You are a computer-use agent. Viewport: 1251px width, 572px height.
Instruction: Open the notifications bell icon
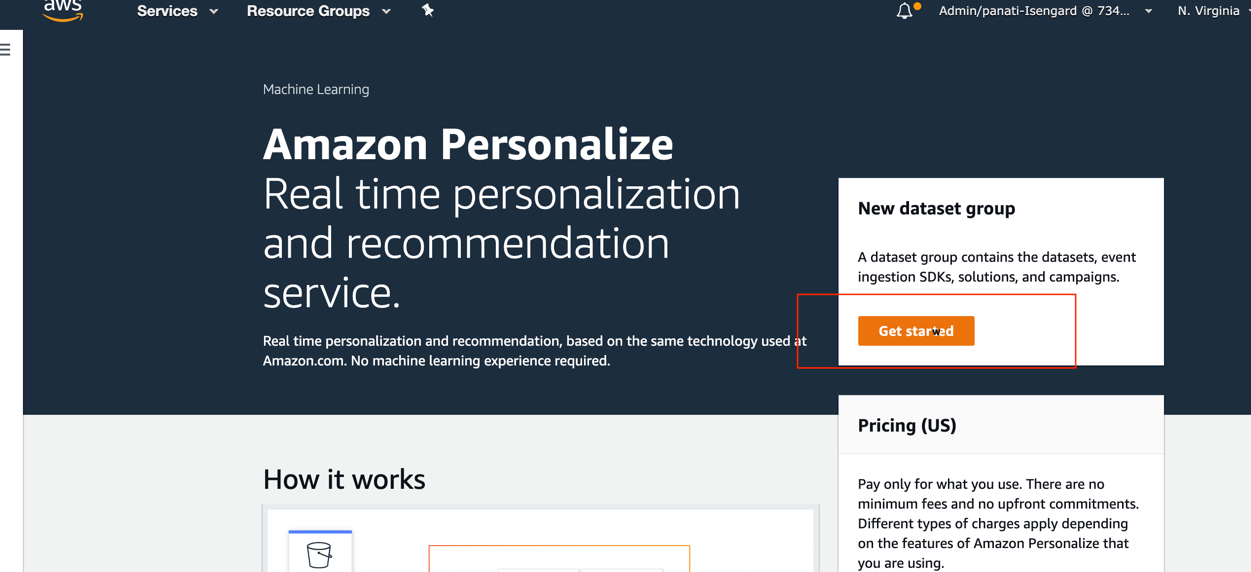[x=904, y=11]
